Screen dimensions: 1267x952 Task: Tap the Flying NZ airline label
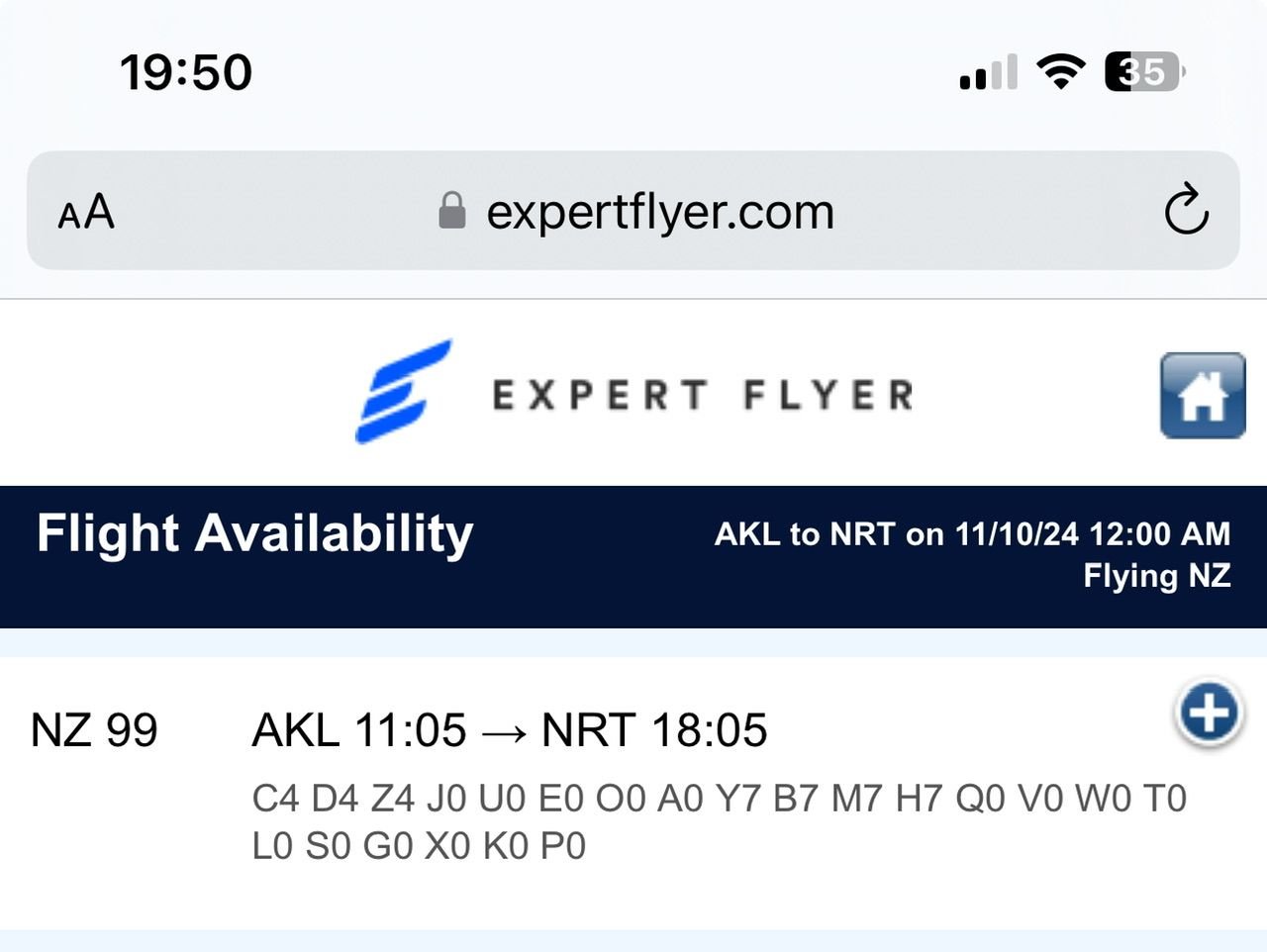1156,576
